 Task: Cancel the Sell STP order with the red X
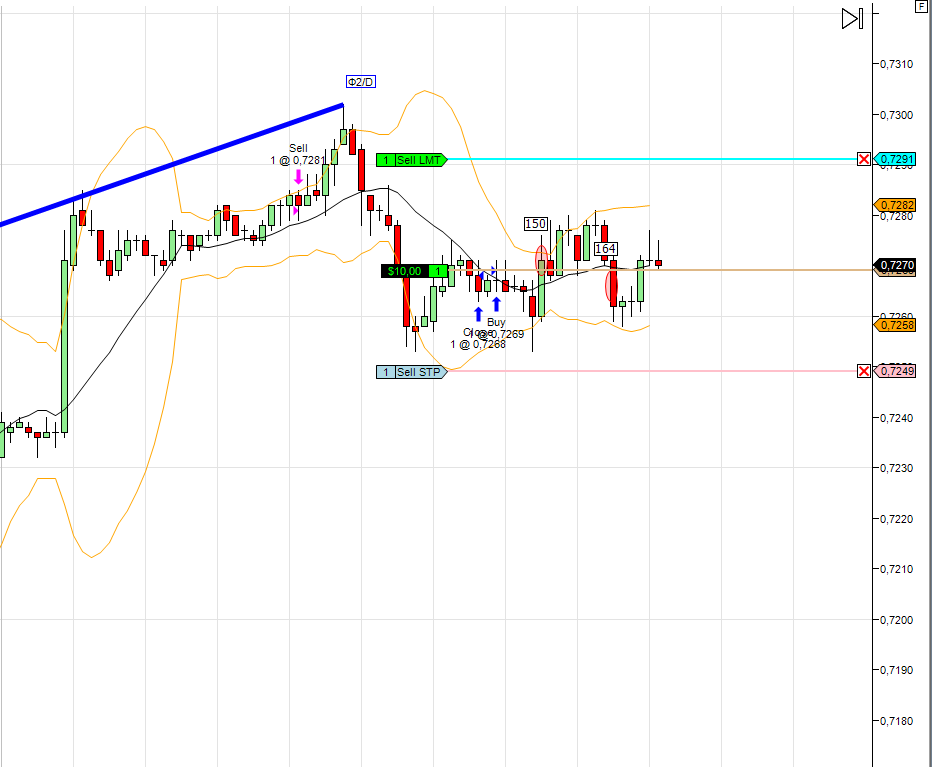click(864, 372)
